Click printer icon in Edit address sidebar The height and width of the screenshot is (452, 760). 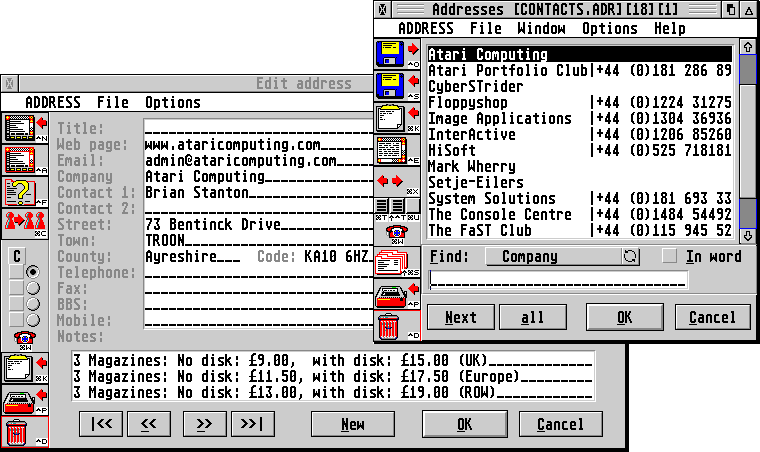[26, 400]
